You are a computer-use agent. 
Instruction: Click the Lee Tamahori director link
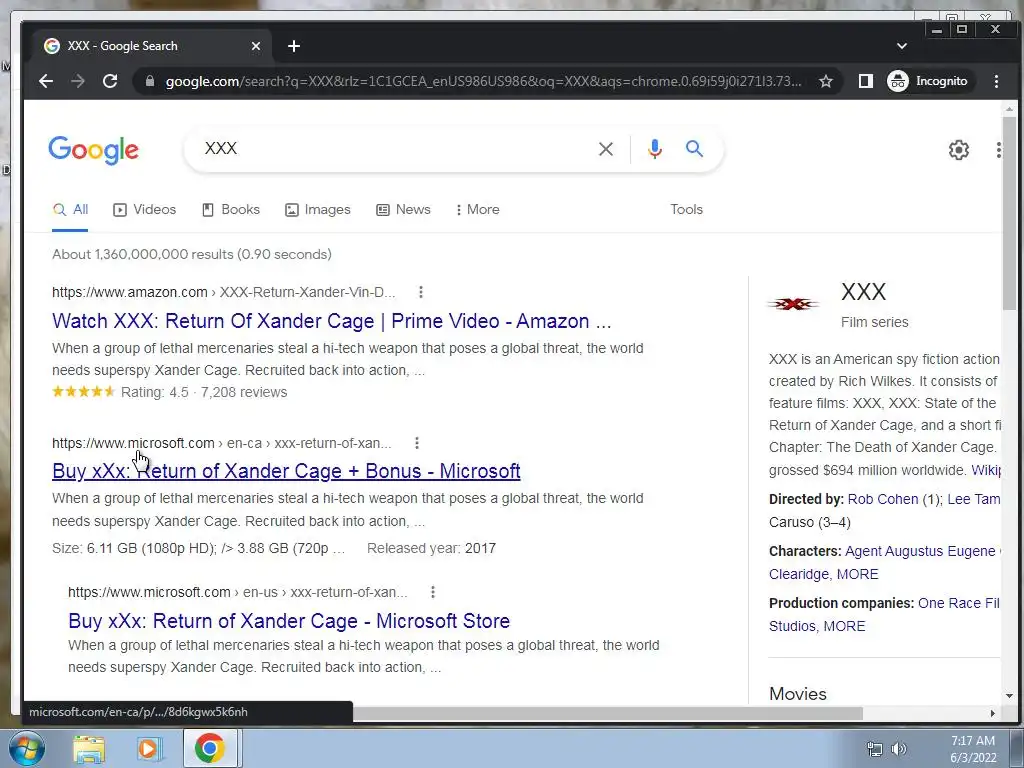tap(973, 499)
